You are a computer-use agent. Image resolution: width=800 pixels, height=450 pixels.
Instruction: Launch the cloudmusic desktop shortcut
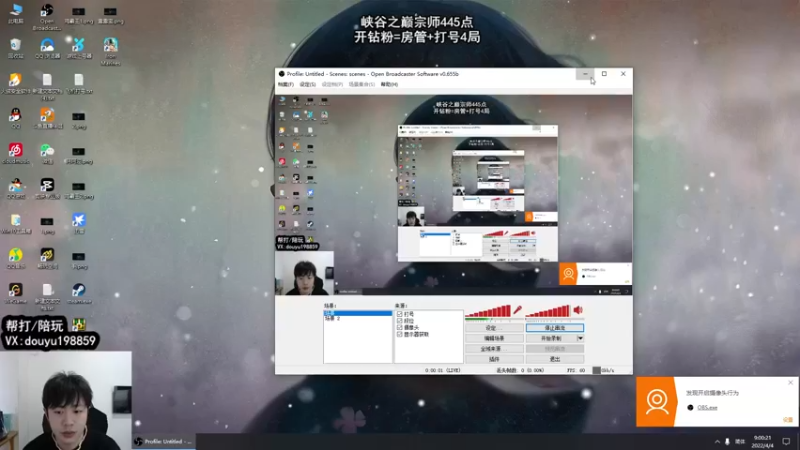[15, 153]
